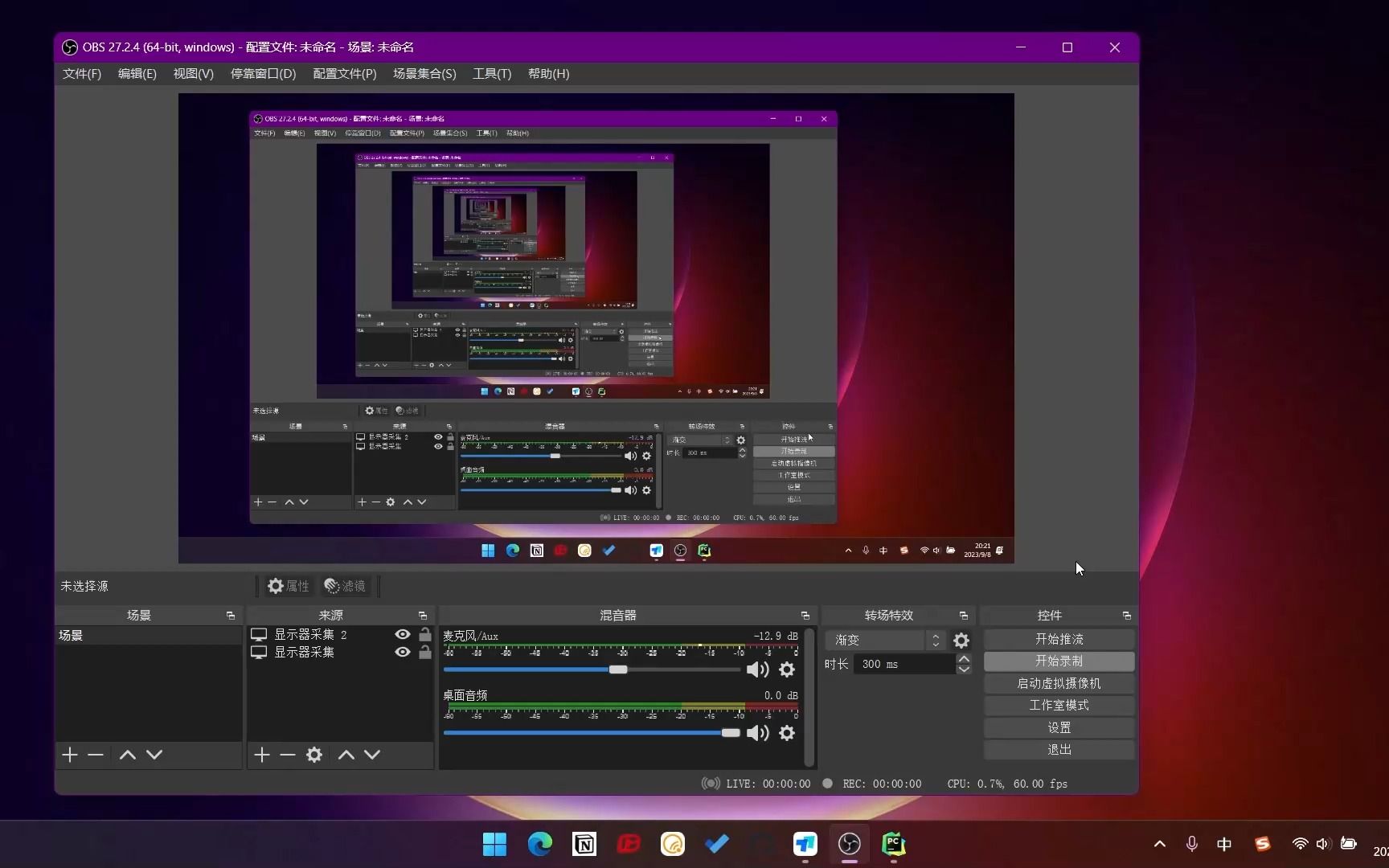
Task: Lock the 显示器采集 source
Action: (425, 652)
